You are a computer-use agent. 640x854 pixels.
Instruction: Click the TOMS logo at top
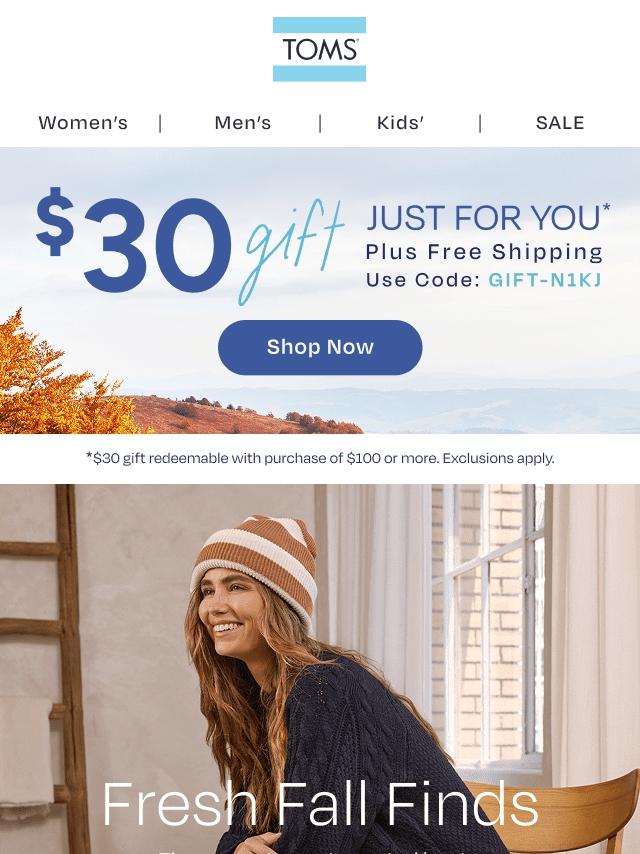coord(319,49)
